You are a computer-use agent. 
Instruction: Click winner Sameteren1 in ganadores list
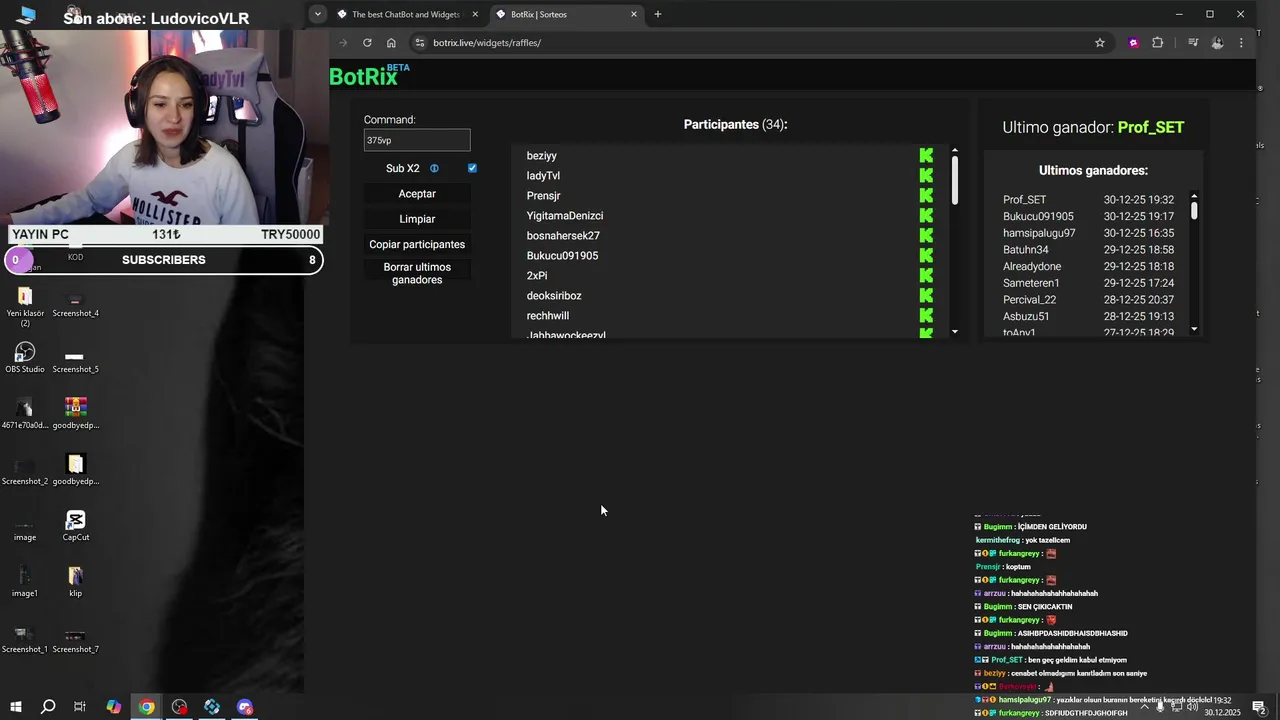pyautogui.click(x=1031, y=283)
